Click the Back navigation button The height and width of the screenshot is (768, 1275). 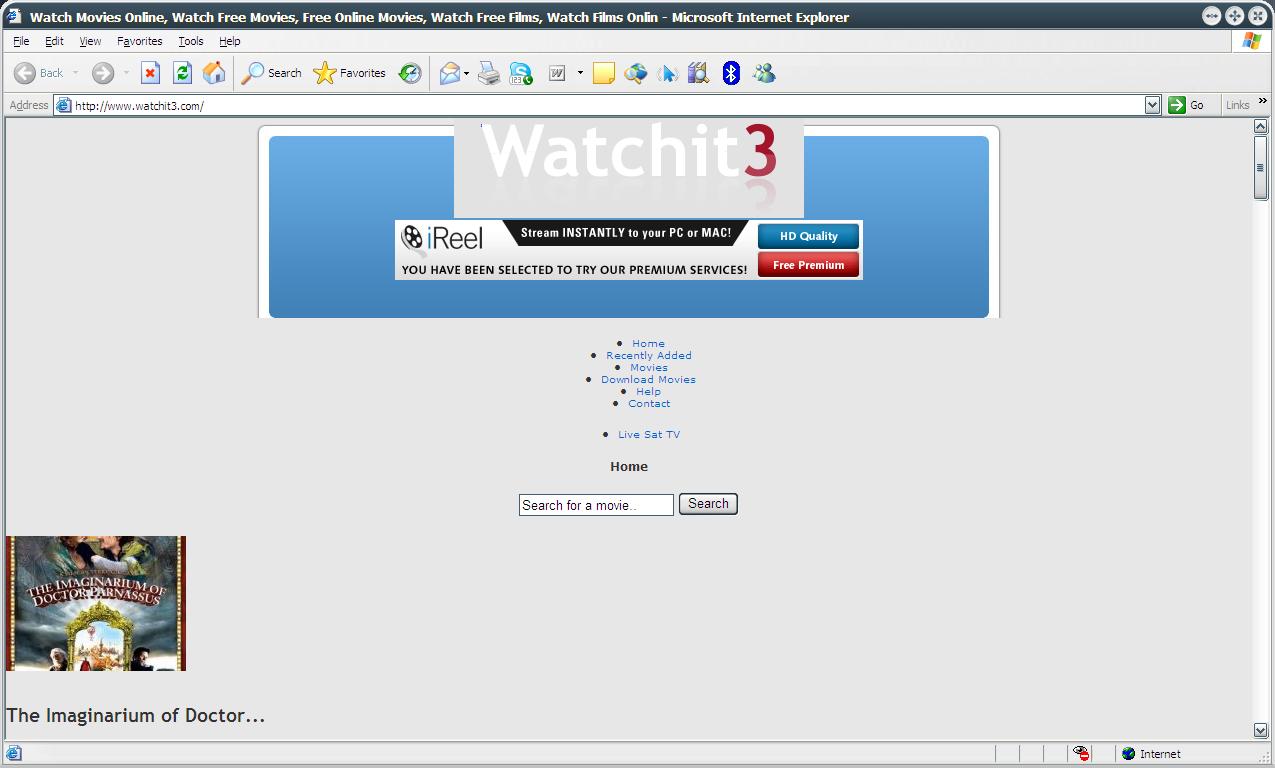pyautogui.click(x=38, y=73)
